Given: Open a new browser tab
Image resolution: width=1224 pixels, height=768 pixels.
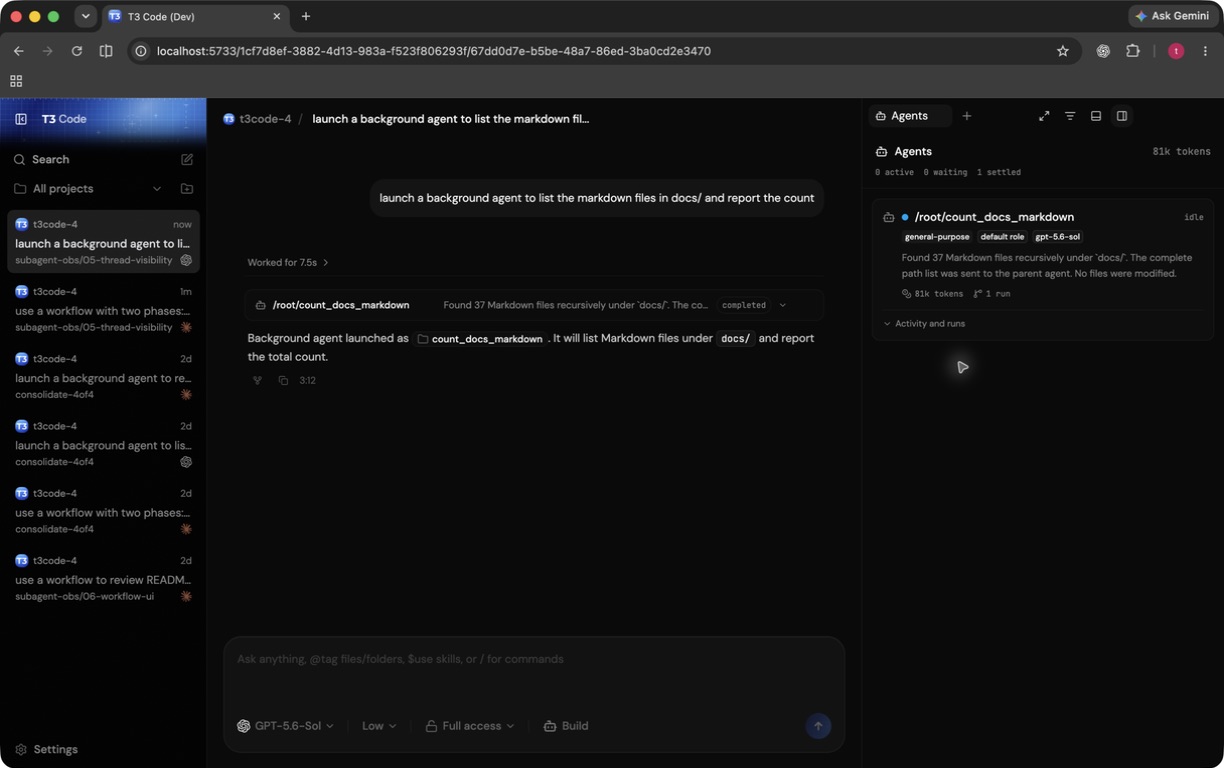Looking at the screenshot, I should (306, 16).
